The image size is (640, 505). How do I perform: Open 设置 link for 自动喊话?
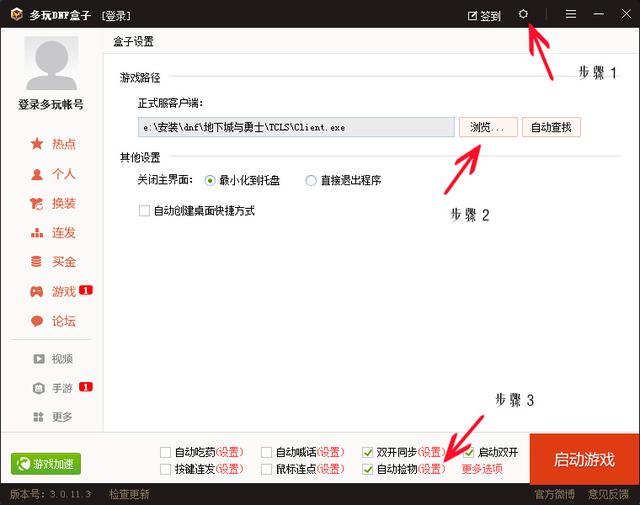coord(331,452)
